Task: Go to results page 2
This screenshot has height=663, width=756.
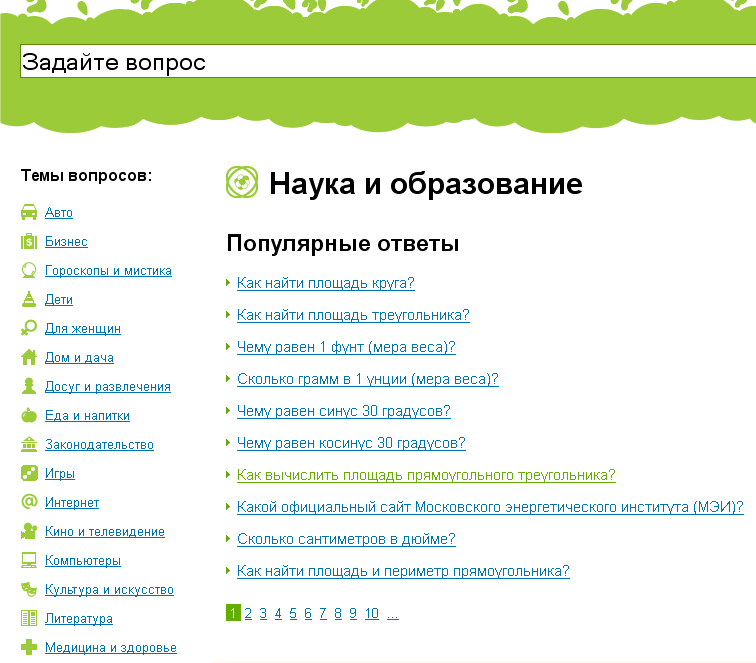Action: pos(248,613)
